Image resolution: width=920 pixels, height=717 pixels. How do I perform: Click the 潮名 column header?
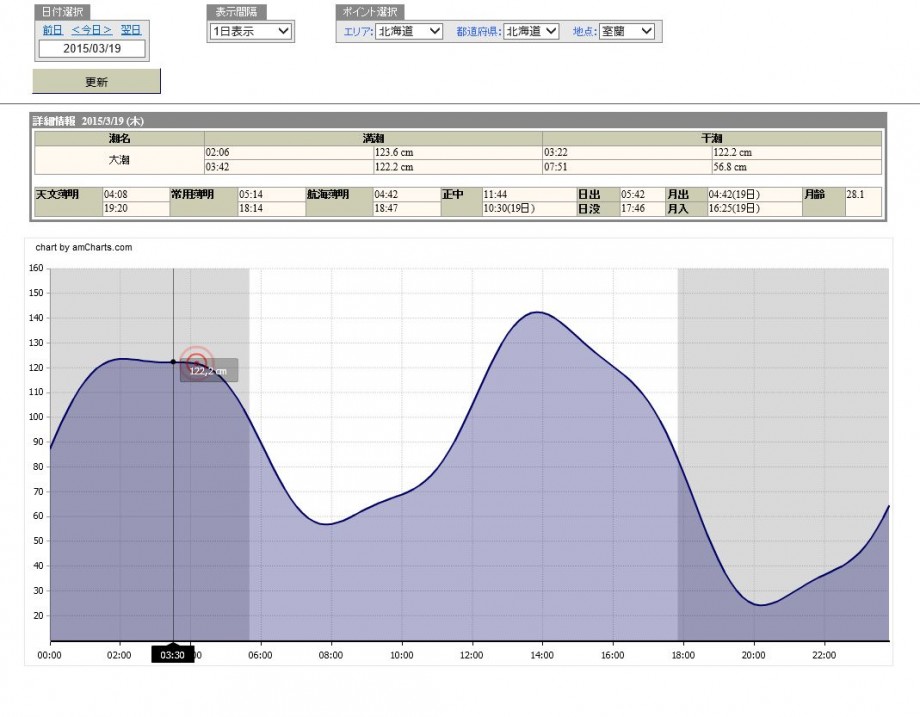coord(119,138)
